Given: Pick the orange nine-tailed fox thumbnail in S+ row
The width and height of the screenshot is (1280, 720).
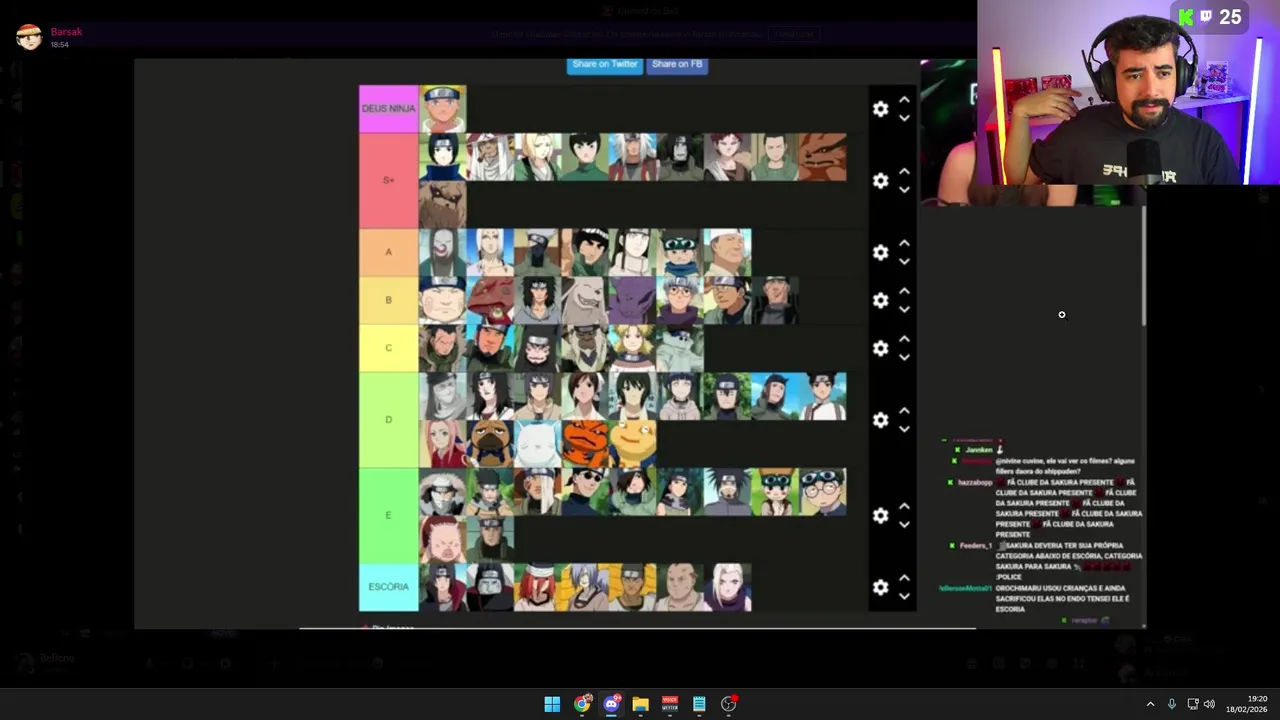Looking at the screenshot, I should coord(823,157).
